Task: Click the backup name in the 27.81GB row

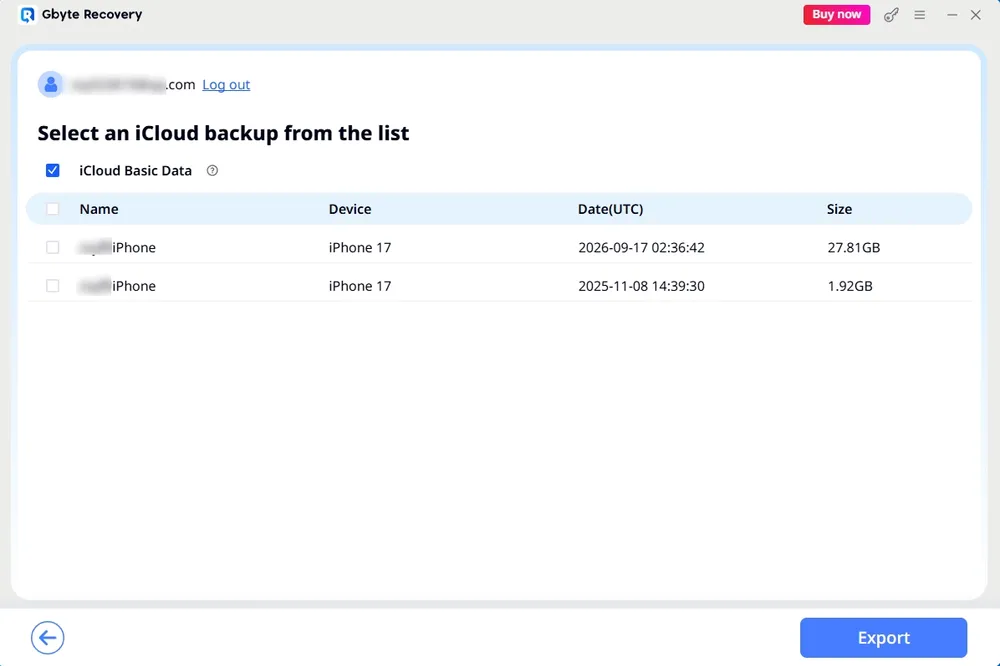Action: [117, 248]
